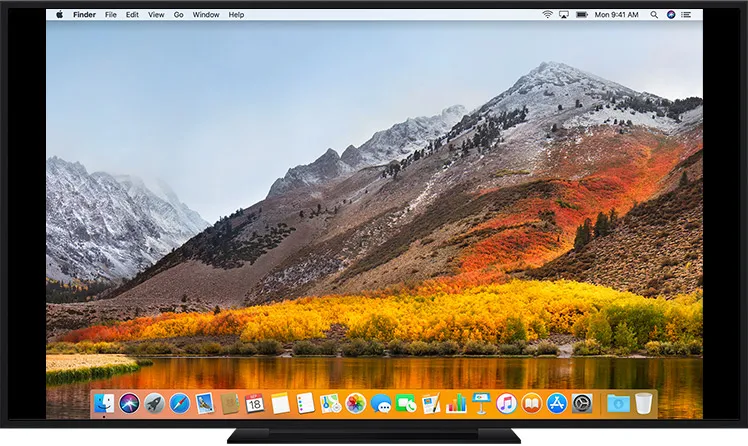Open the Downloads folder stack in Dock

coord(617,403)
